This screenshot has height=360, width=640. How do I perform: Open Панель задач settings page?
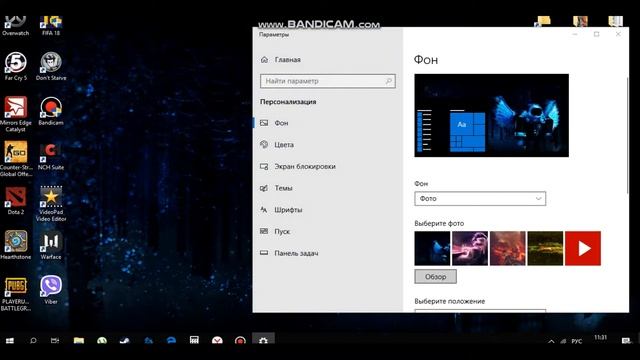click(296, 253)
